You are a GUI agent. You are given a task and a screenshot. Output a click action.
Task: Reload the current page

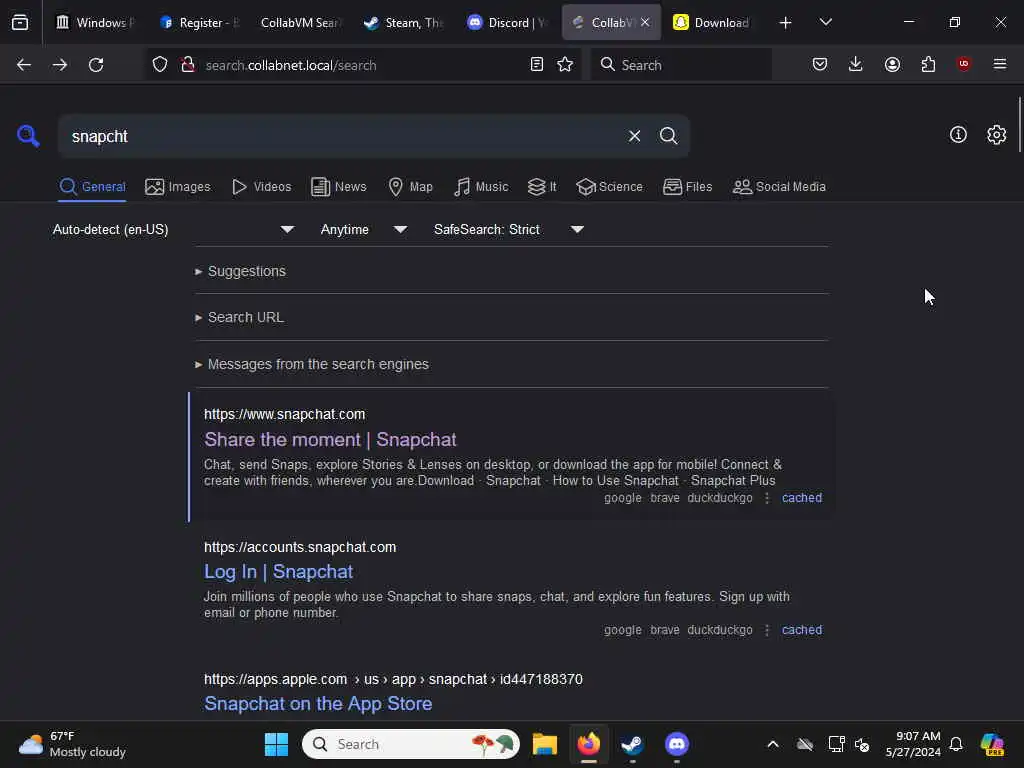[96, 65]
